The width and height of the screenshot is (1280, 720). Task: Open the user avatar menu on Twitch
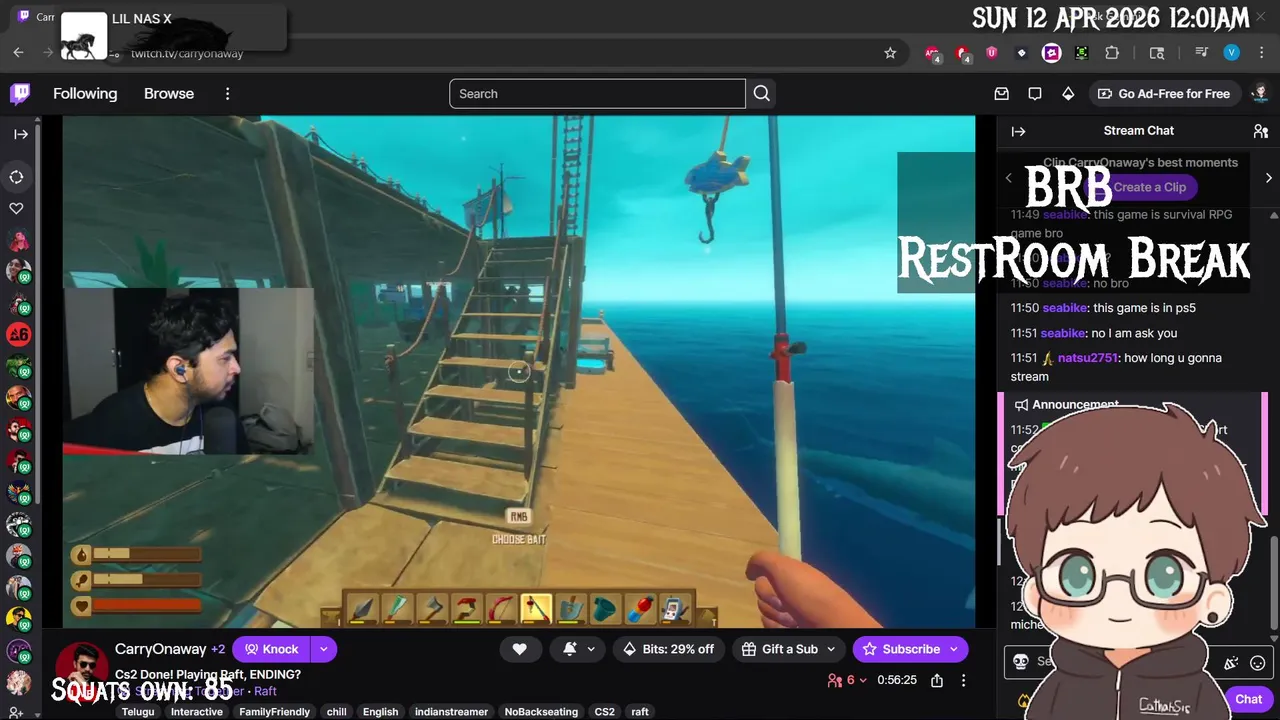pyautogui.click(x=1260, y=94)
